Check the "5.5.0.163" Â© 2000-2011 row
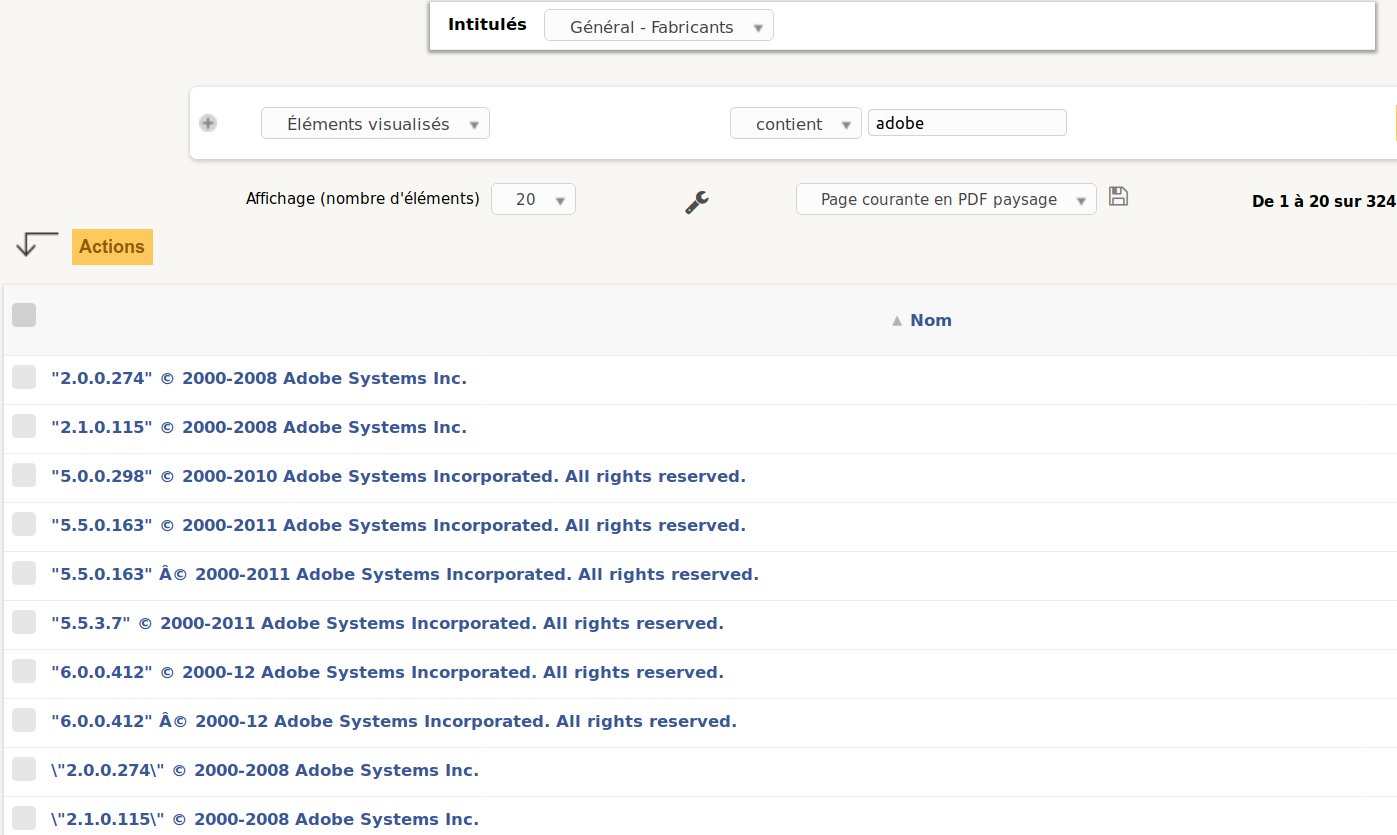Screen dimensions: 1397x835 coord(24,573)
